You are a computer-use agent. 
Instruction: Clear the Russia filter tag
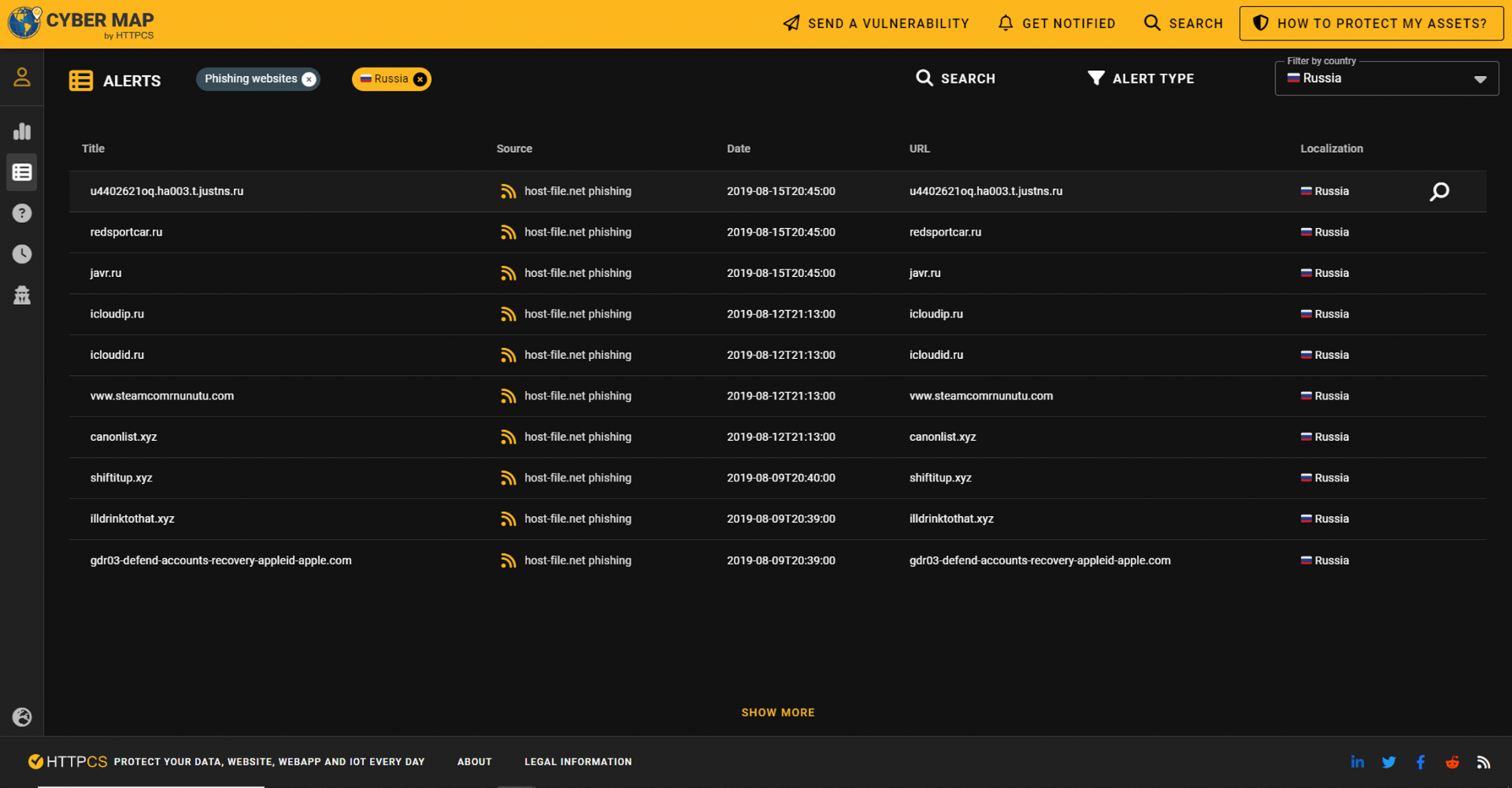click(x=420, y=79)
